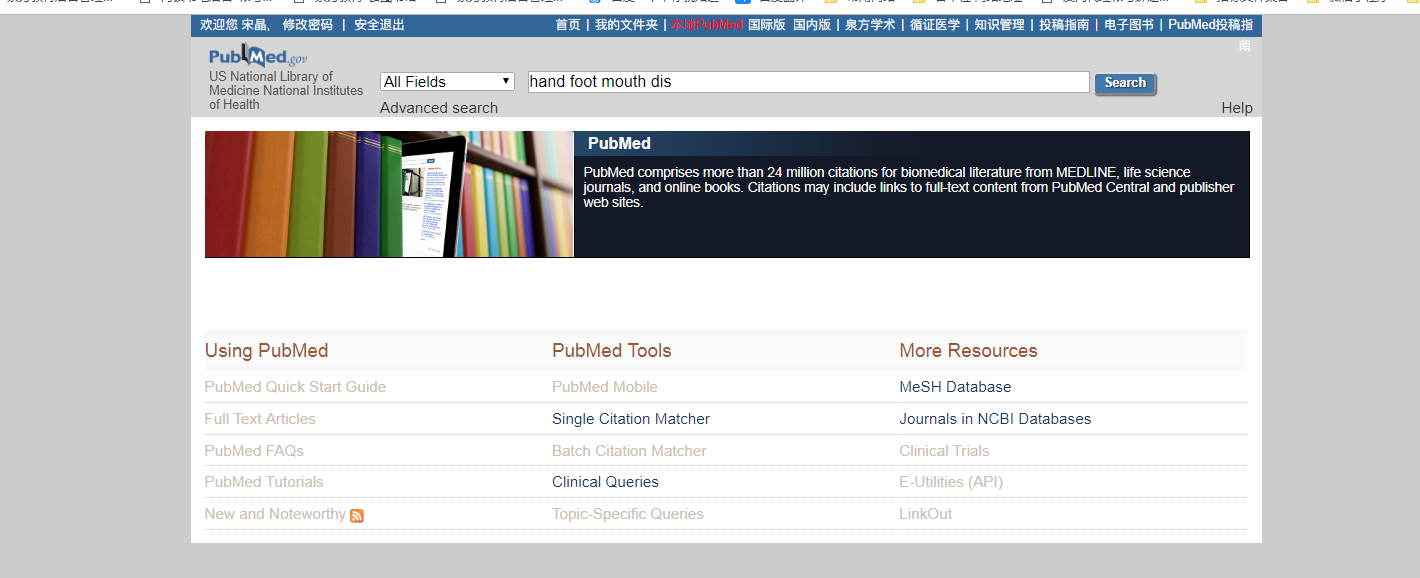Open the Single Citation Matcher link
Image resolution: width=1420 pixels, height=578 pixels.
coord(630,419)
